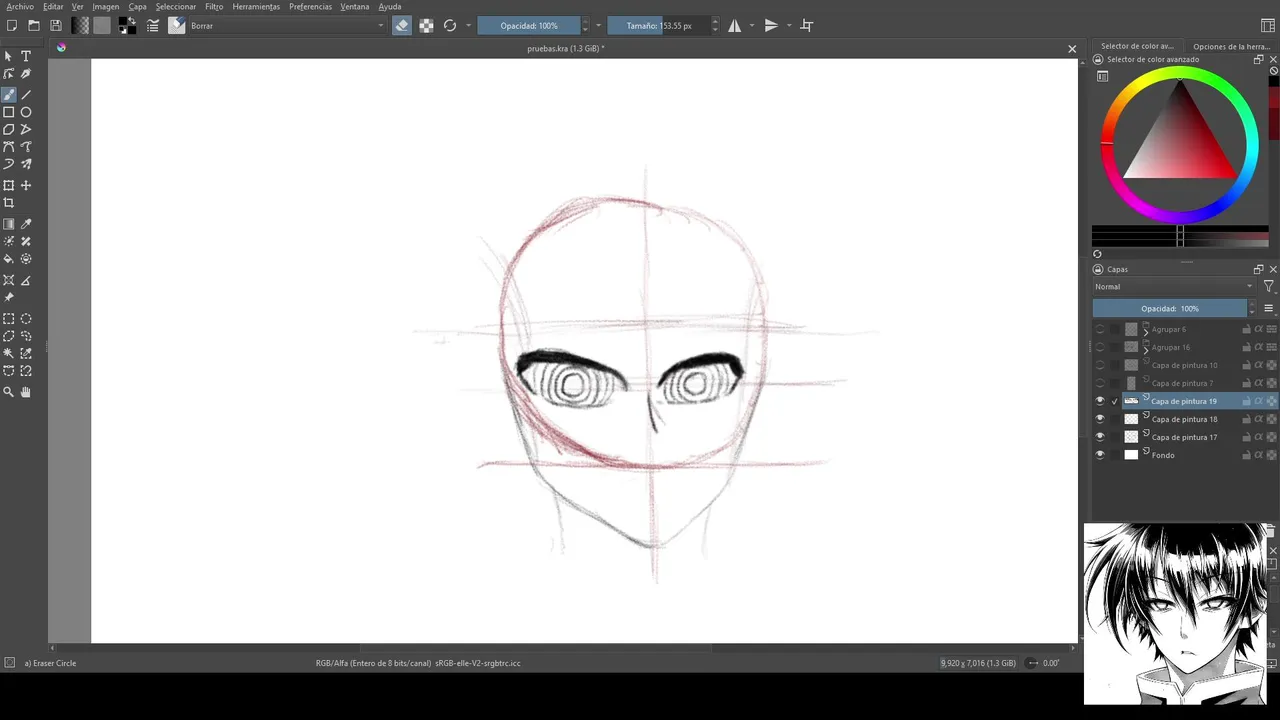Select the Color Sampler eyedropper tool
Image resolution: width=1280 pixels, height=720 pixels.
click(x=26, y=224)
